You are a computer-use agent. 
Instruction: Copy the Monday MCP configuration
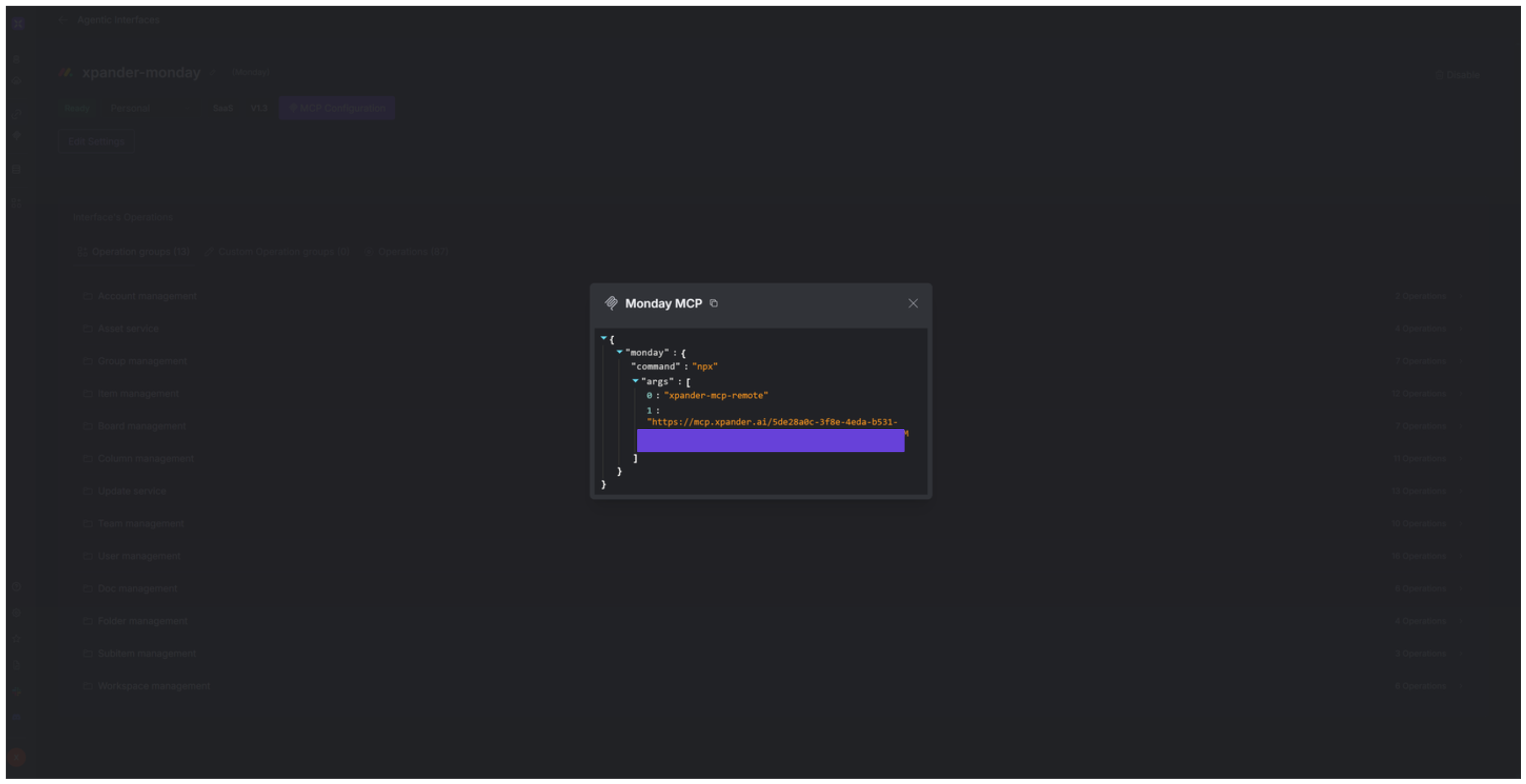(x=714, y=303)
